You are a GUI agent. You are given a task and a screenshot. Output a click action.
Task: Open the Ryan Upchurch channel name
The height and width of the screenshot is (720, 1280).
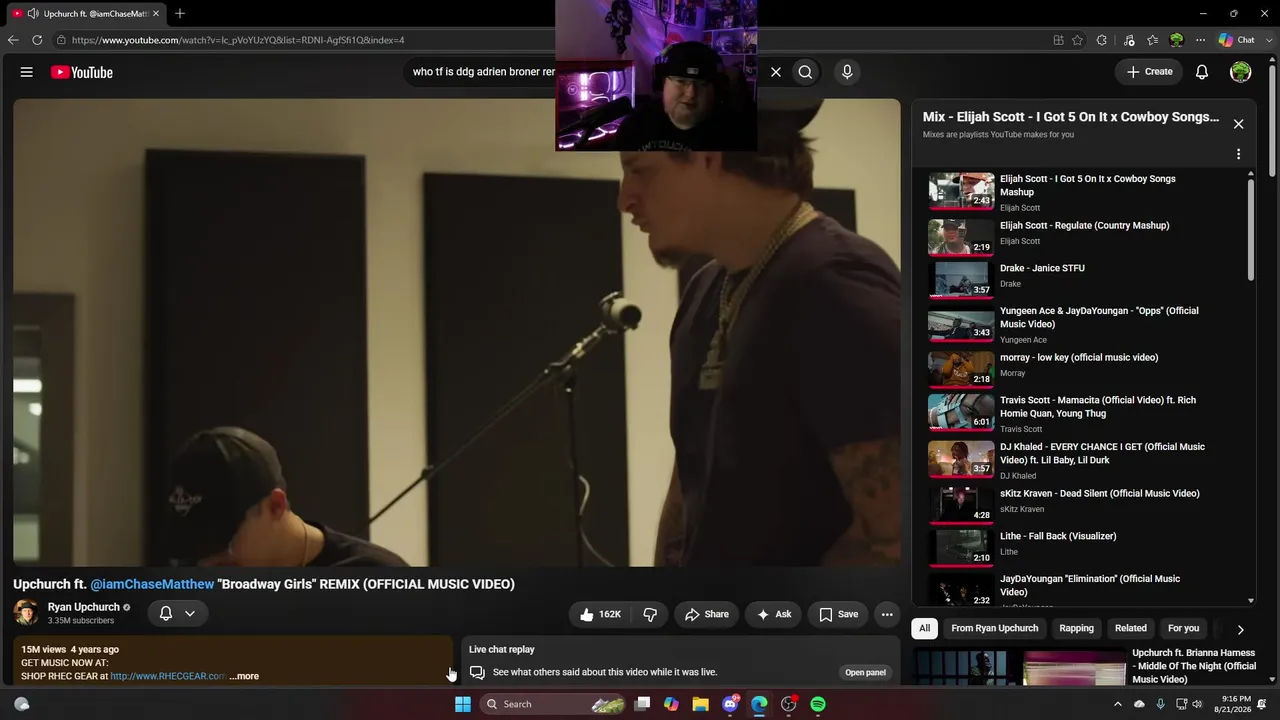tap(83, 607)
